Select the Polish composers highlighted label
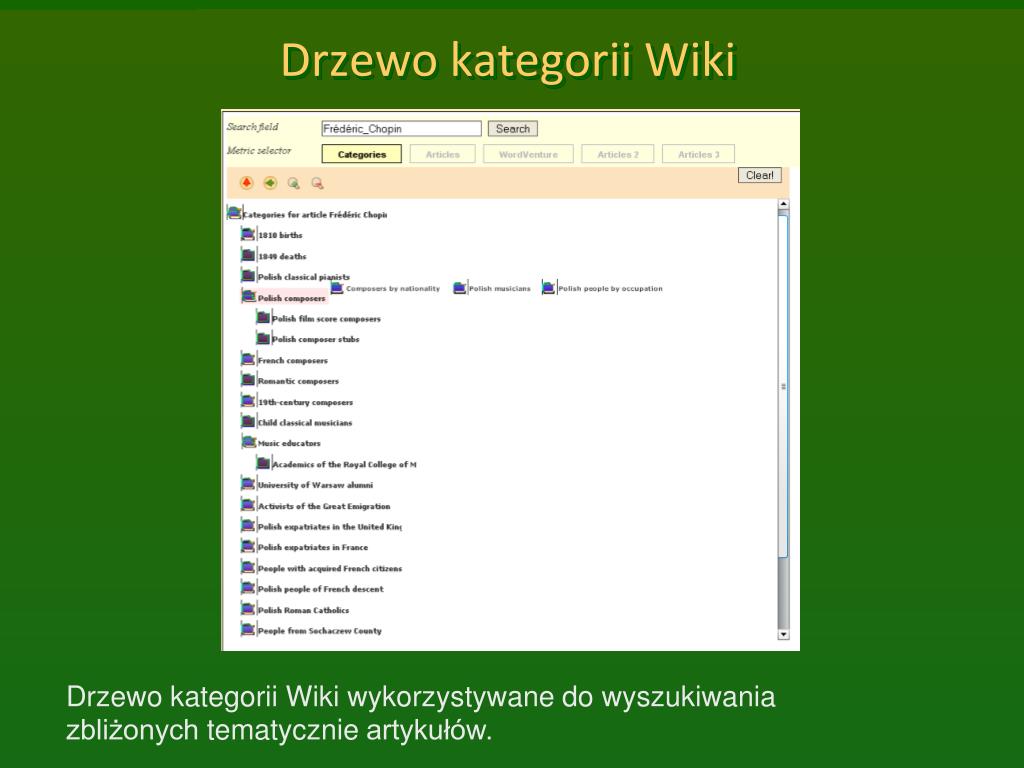This screenshot has width=1024, height=768. 291,298
